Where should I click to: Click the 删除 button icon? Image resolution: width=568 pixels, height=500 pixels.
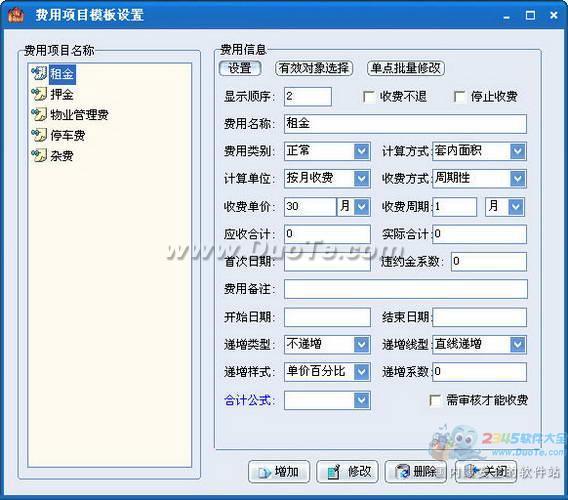point(402,472)
